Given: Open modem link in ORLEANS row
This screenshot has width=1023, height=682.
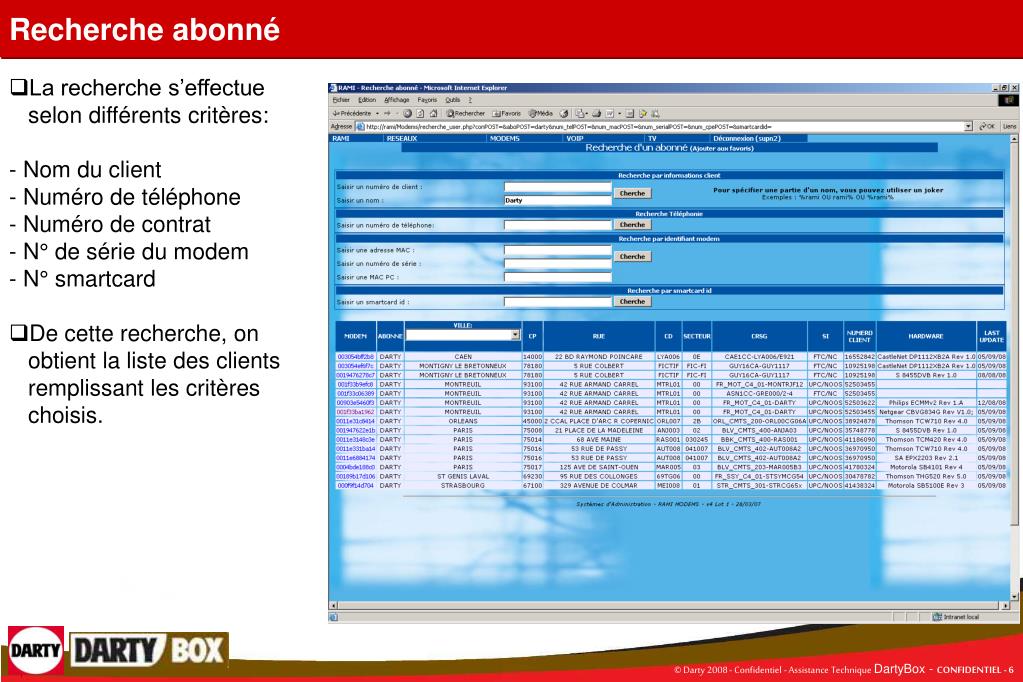Looking at the screenshot, I should 356,422.
